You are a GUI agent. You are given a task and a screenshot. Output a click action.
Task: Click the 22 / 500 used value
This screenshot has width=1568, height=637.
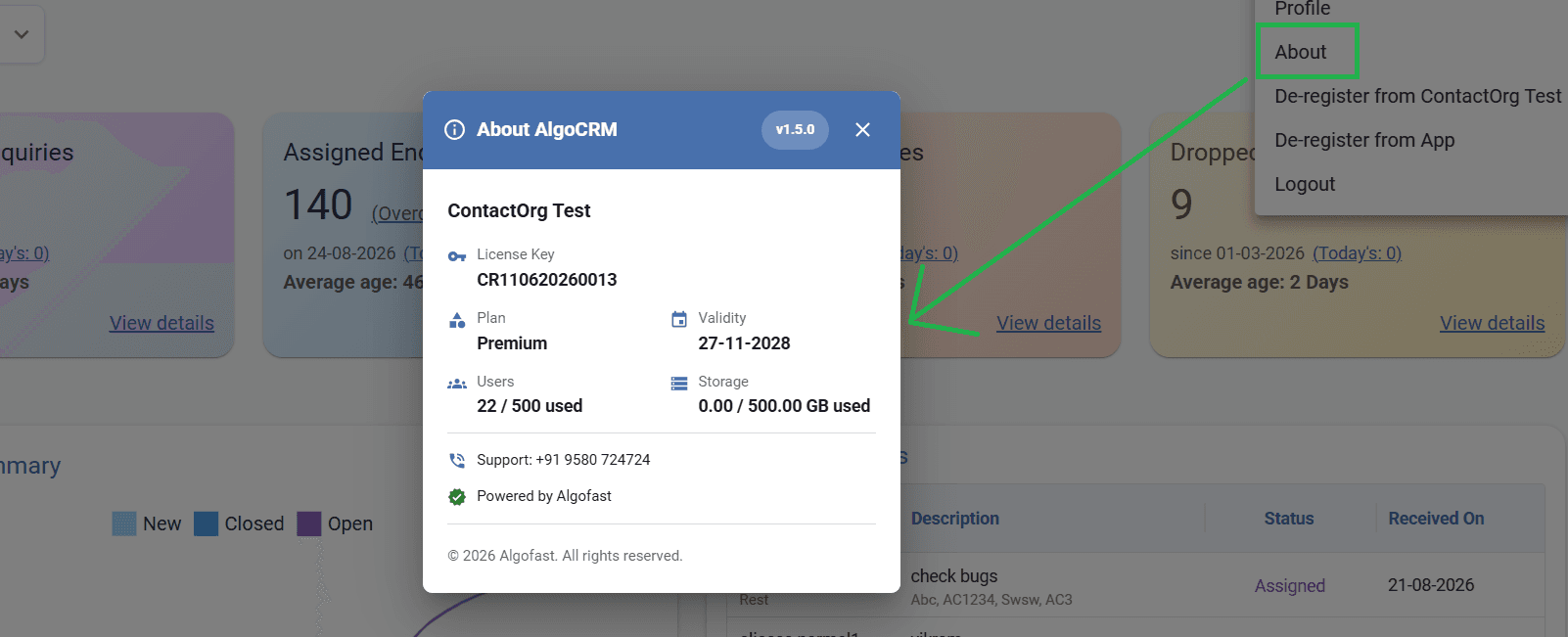(530, 406)
